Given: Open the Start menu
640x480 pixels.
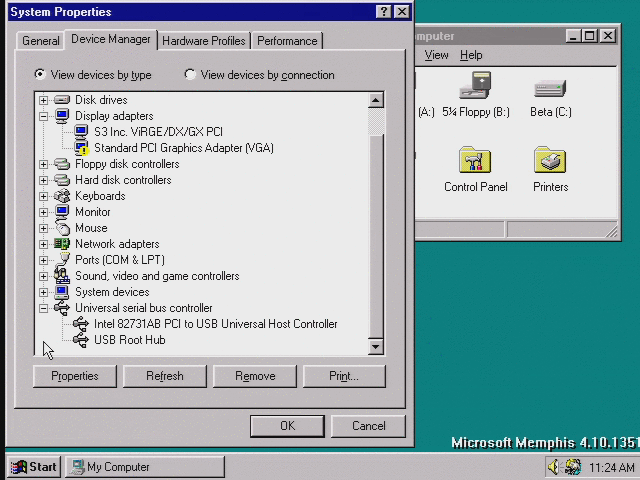Looking at the screenshot, I should coord(34,467).
